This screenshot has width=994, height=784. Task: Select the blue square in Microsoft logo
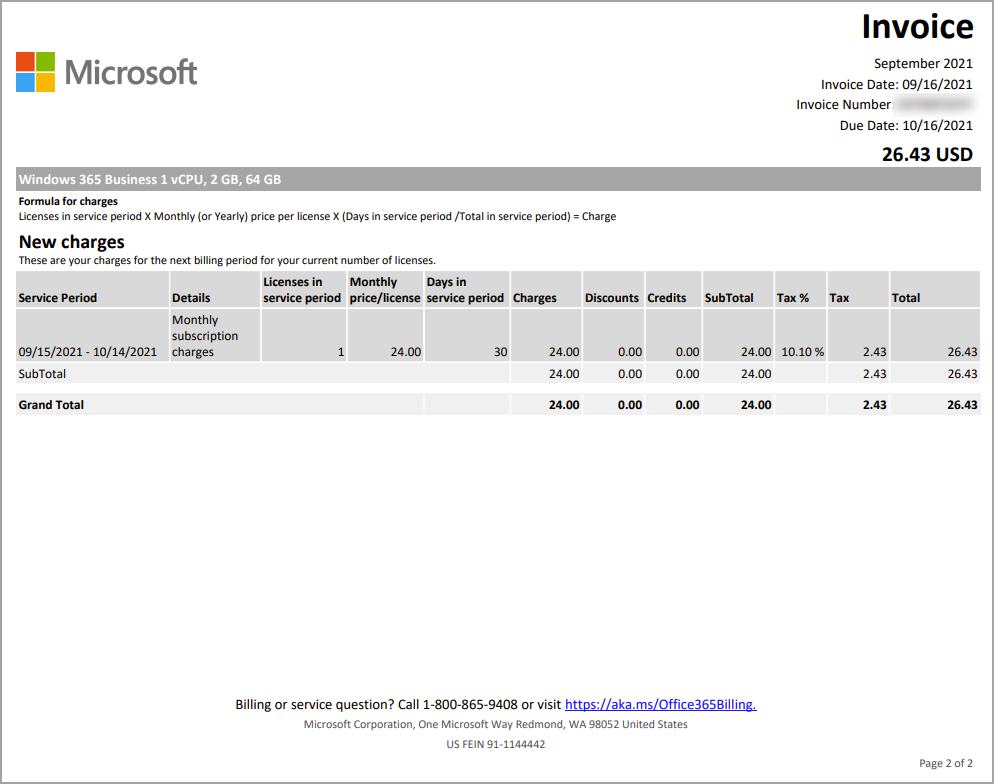tap(23, 81)
